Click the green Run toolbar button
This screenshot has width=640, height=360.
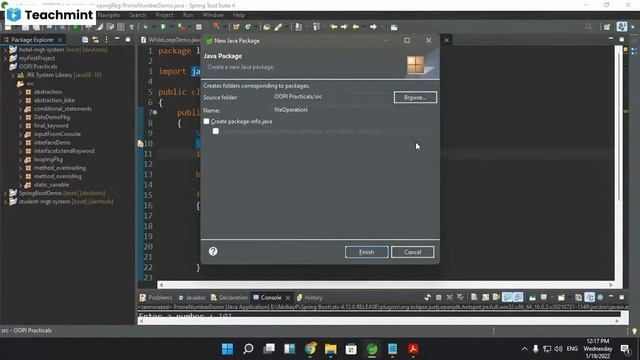click(x=163, y=27)
